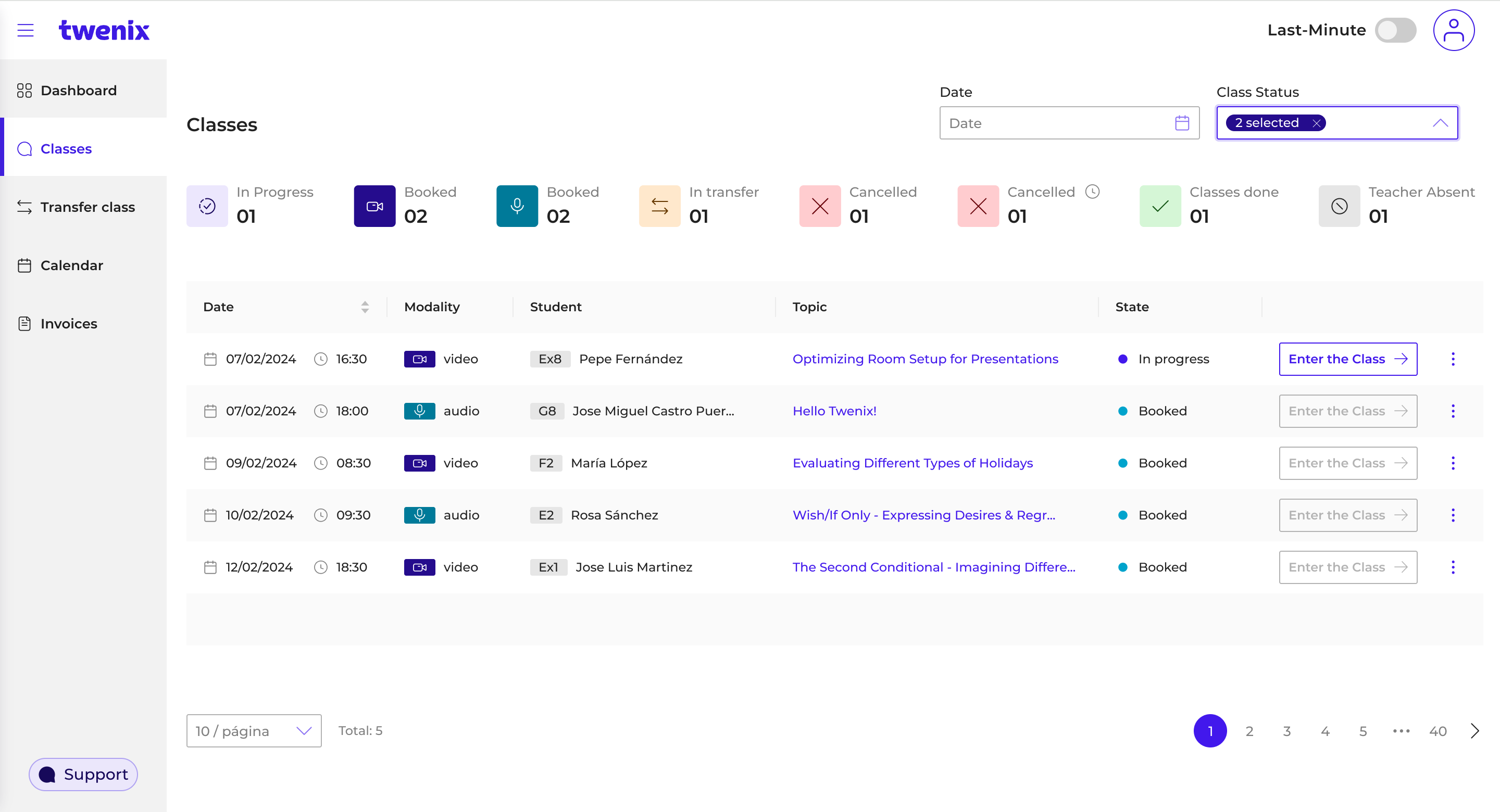Open more options for Pepe Fernández row
The image size is (1500, 812).
tap(1453, 359)
